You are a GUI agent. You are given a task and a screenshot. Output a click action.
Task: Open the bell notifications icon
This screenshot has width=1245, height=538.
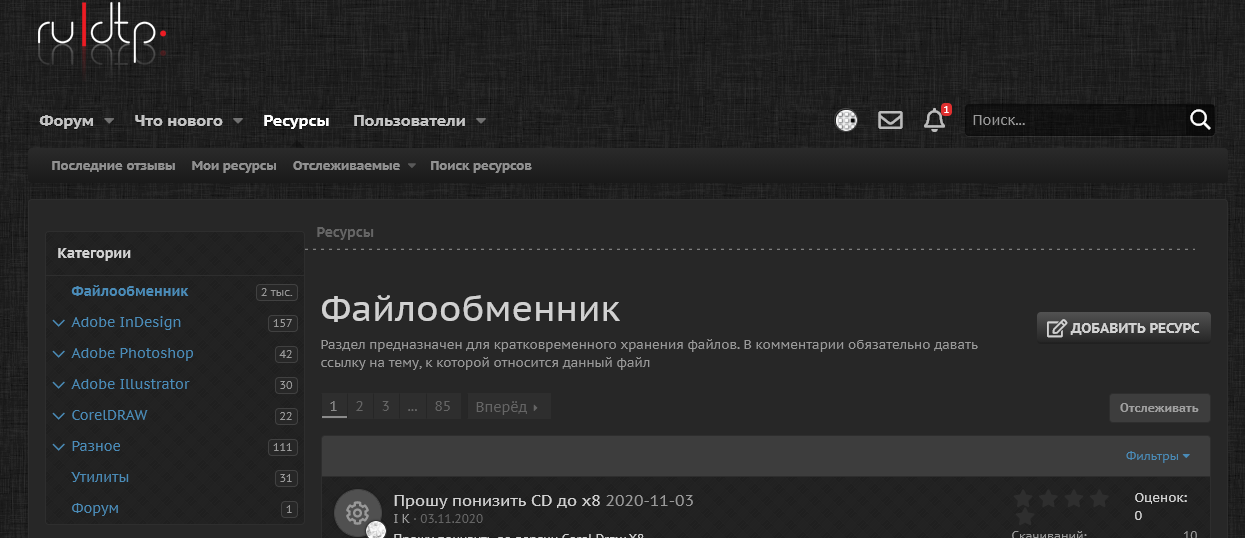point(935,121)
